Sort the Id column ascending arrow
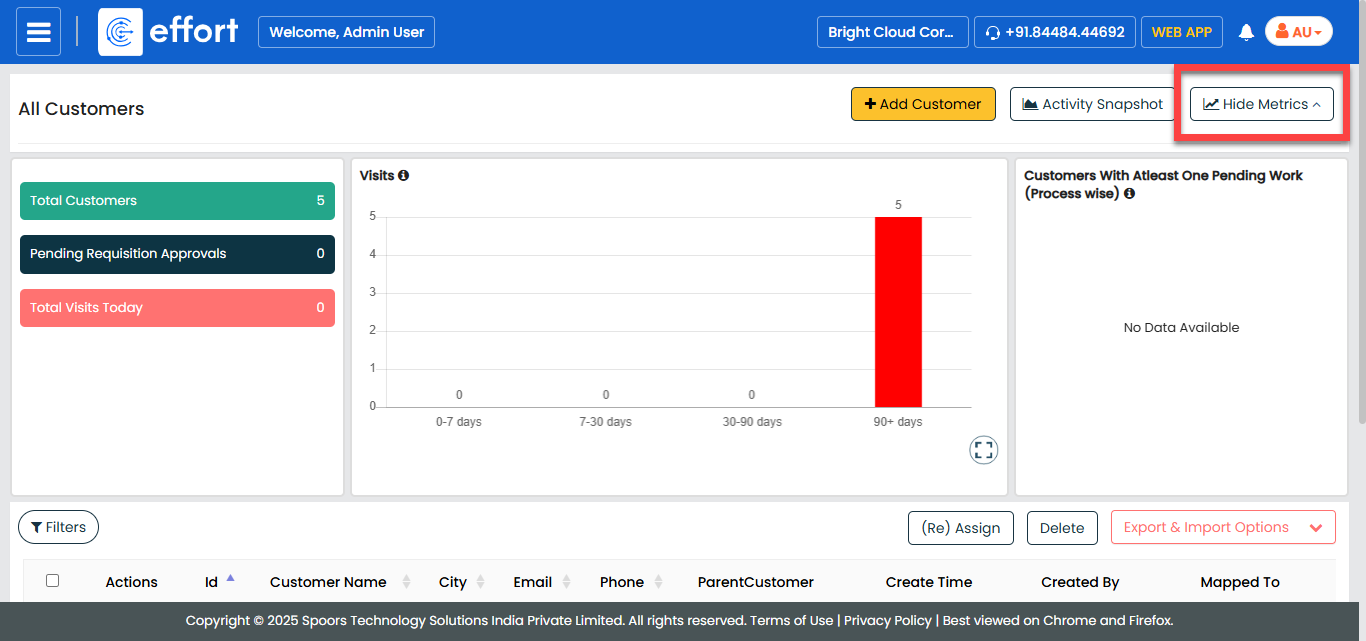The image size is (1366, 641). pos(231,578)
